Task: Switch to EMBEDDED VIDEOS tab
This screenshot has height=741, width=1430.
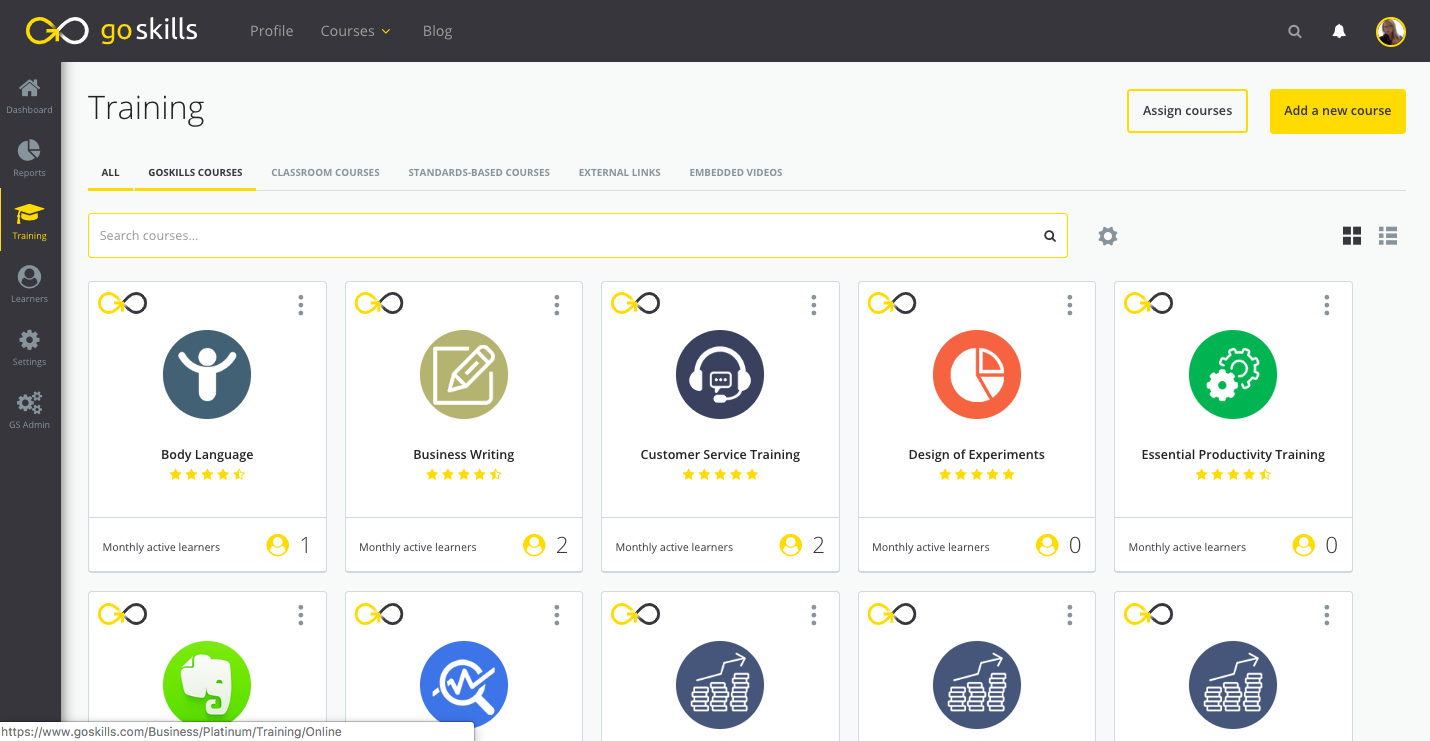Action: tap(736, 172)
